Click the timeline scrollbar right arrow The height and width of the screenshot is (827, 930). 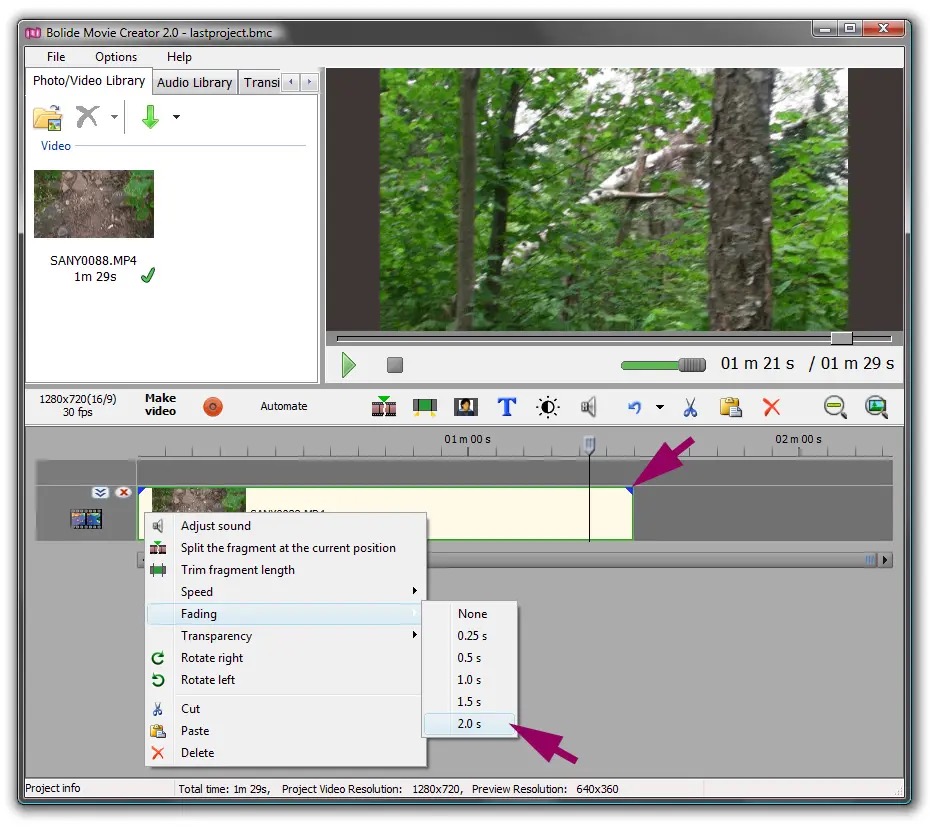tap(886, 559)
